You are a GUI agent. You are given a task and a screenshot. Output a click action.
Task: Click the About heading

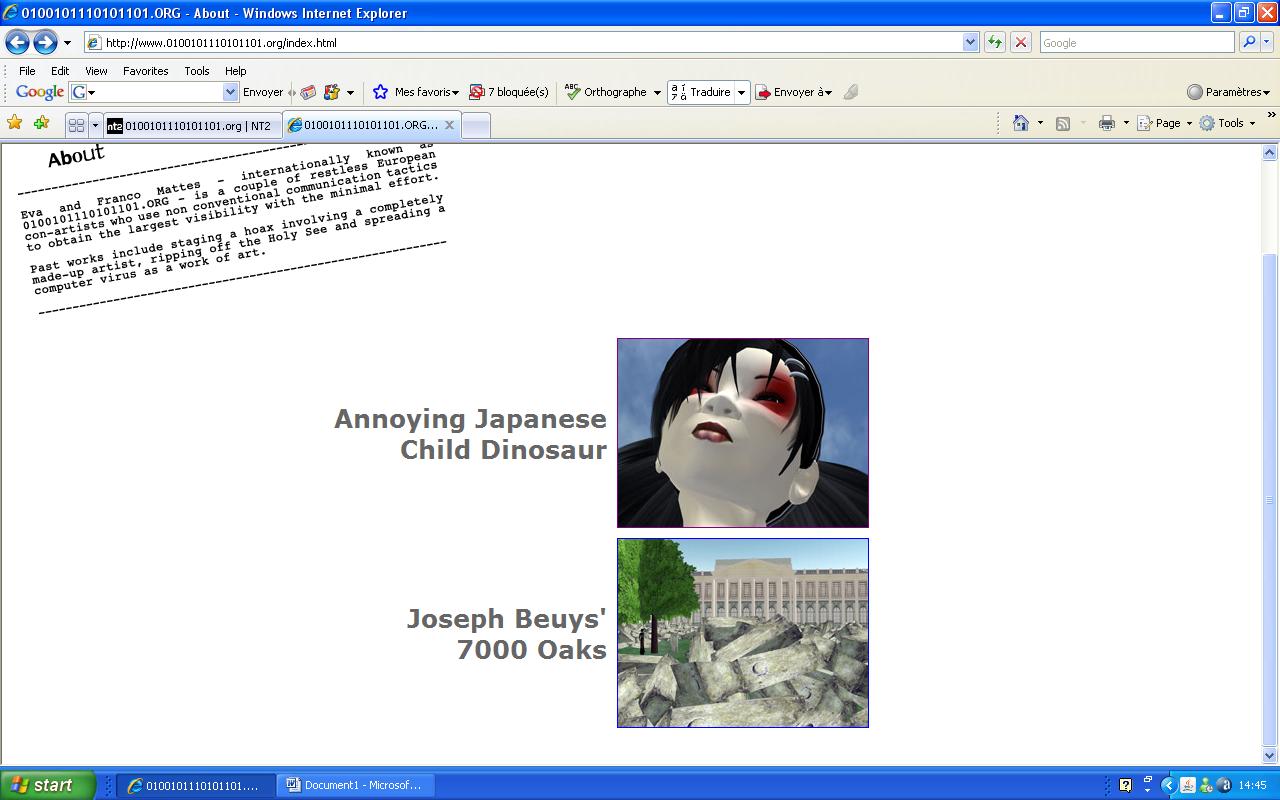pyautogui.click(x=76, y=156)
